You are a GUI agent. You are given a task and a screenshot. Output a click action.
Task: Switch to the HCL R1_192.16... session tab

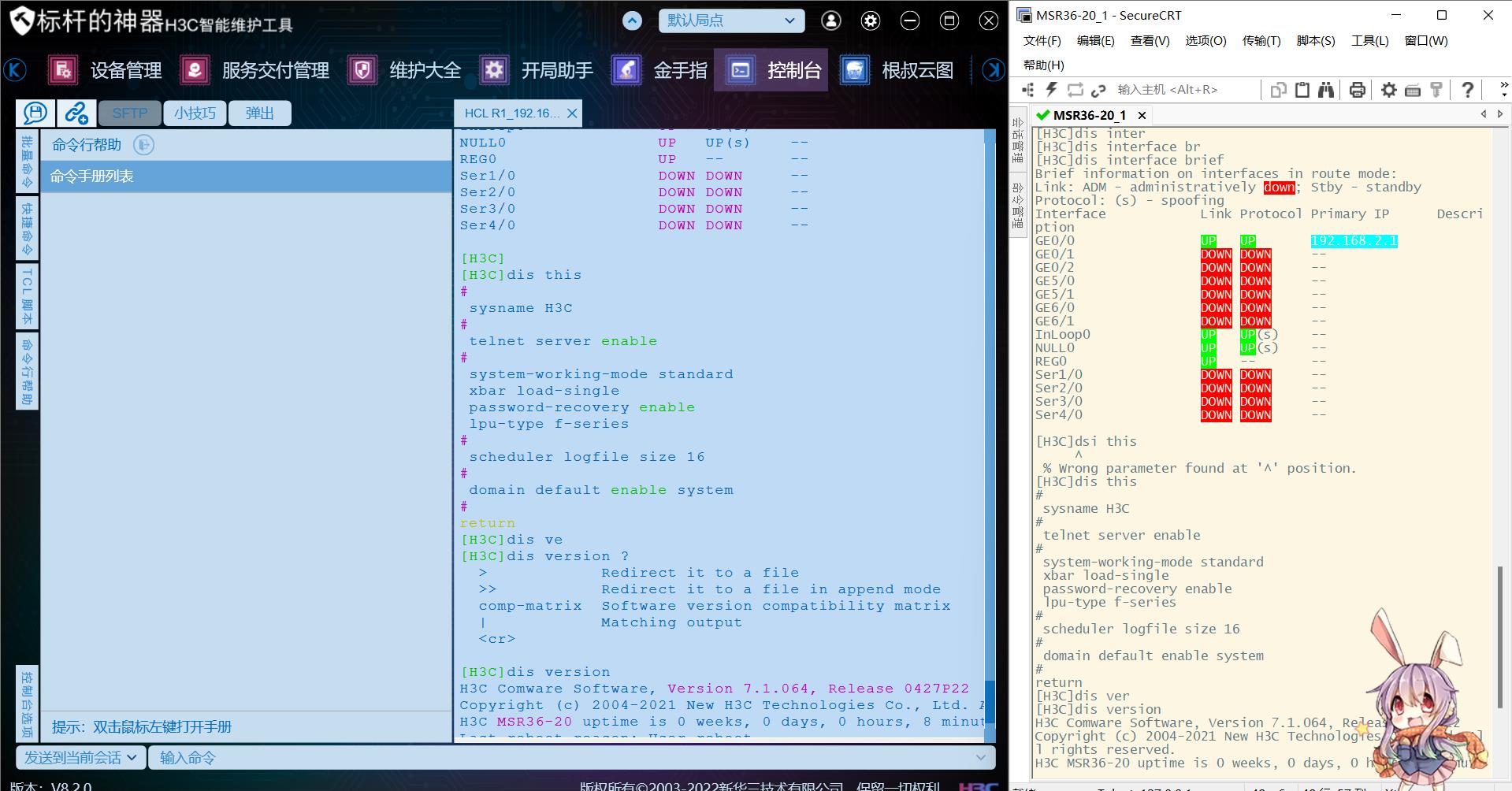(x=511, y=113)
